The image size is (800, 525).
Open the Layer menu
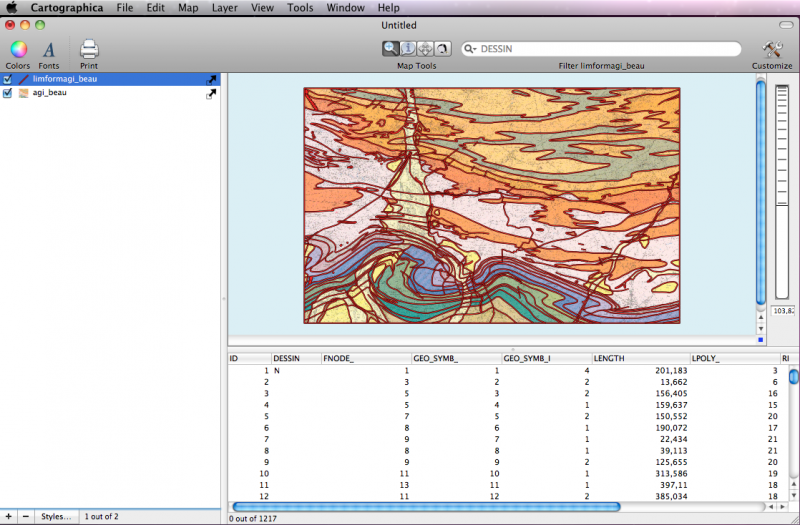pyautogui.click(x=225, y=7)
